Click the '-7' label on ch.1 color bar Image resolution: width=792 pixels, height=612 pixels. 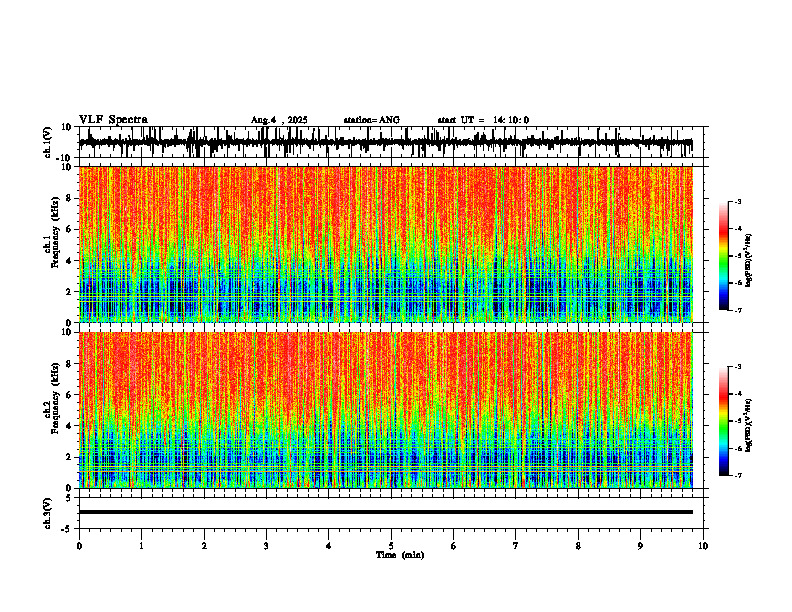pyautogui.click(x=738, y=310)
